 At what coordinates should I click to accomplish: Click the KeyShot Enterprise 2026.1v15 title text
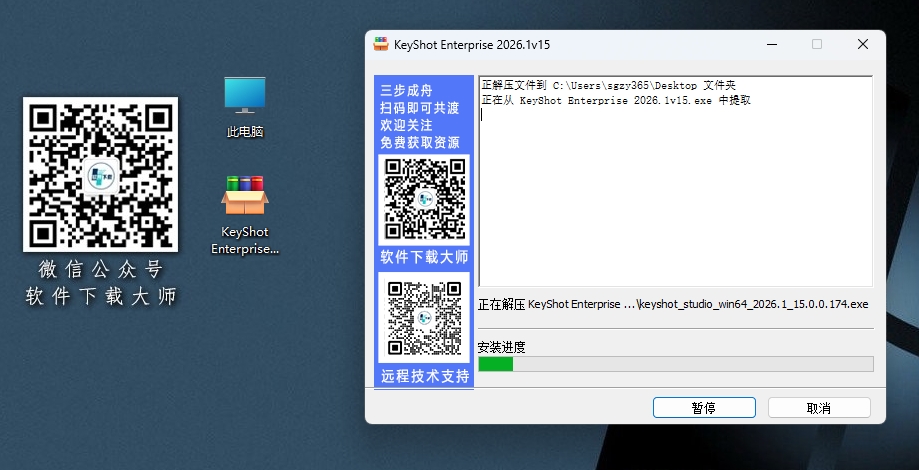coord(472,45)
